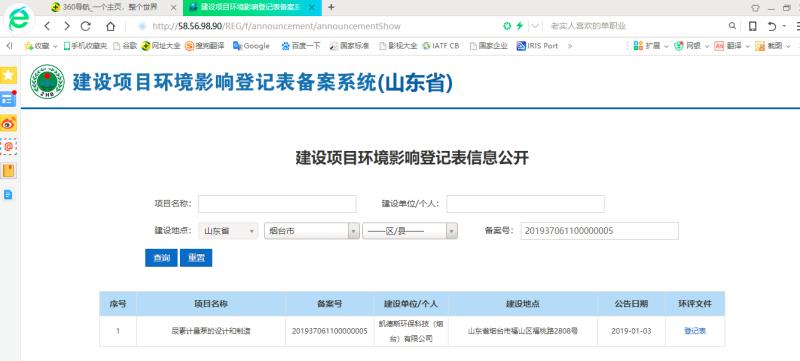Open the 区/县 district dropdown
Image resolution: width=800 pixels, height=361 pixels.
click(x=410, y=231)
